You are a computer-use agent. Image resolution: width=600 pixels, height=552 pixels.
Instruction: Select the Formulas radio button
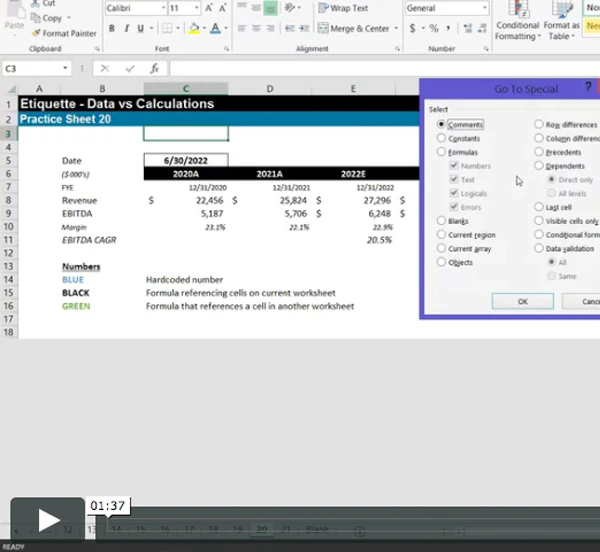click(441, 152)
